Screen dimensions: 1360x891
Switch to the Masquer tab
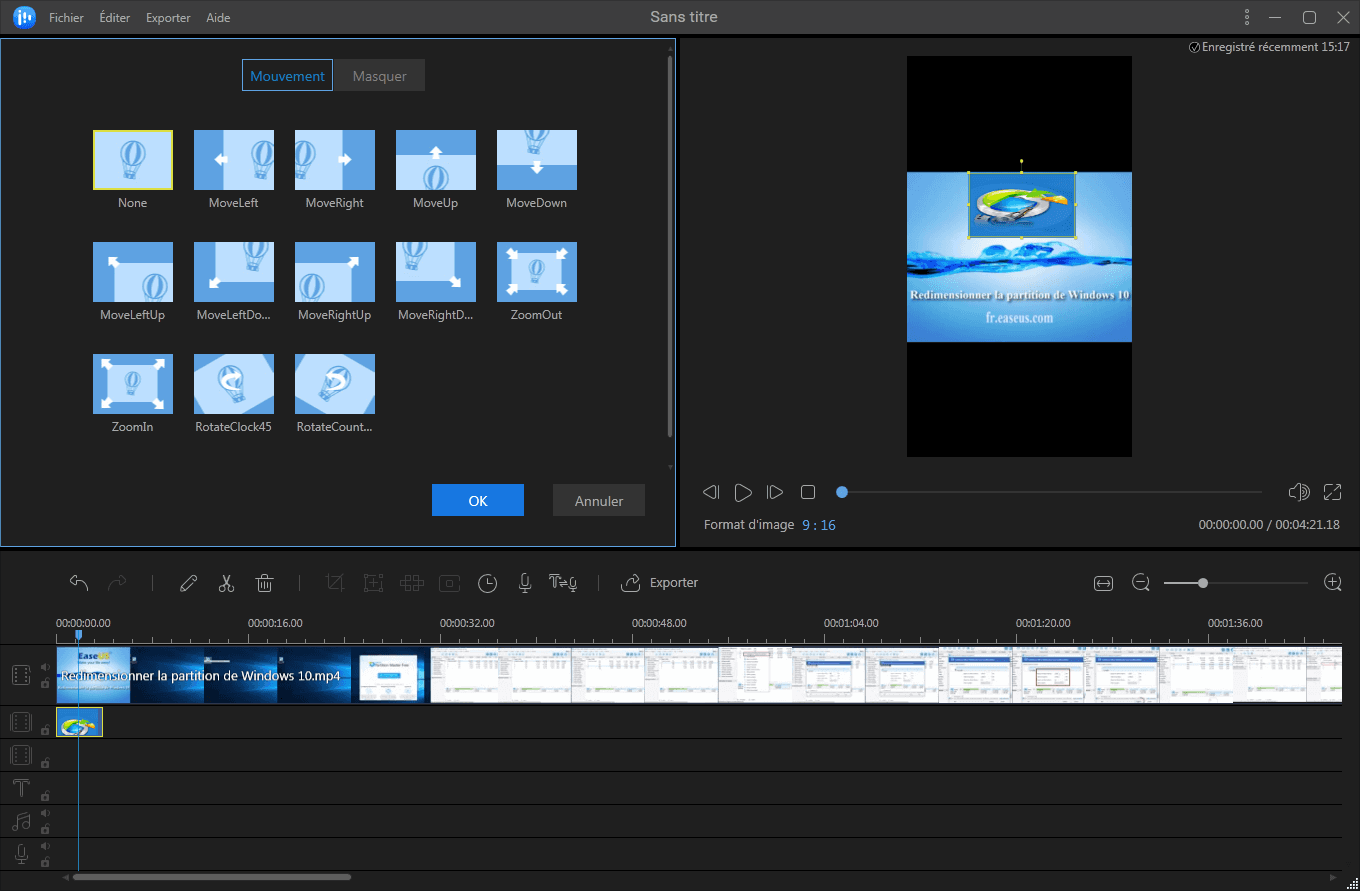(x=379, y=76)
